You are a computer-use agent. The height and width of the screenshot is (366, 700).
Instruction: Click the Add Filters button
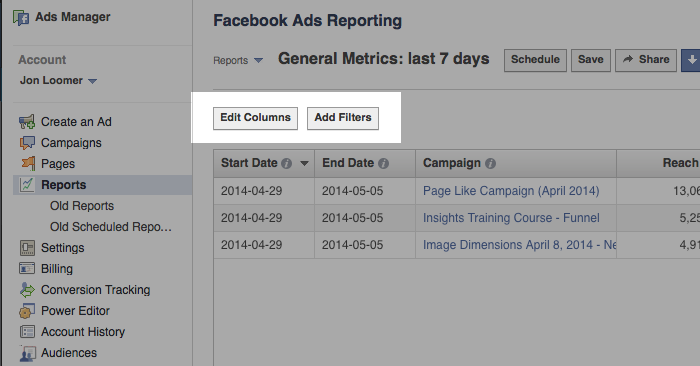343,118
